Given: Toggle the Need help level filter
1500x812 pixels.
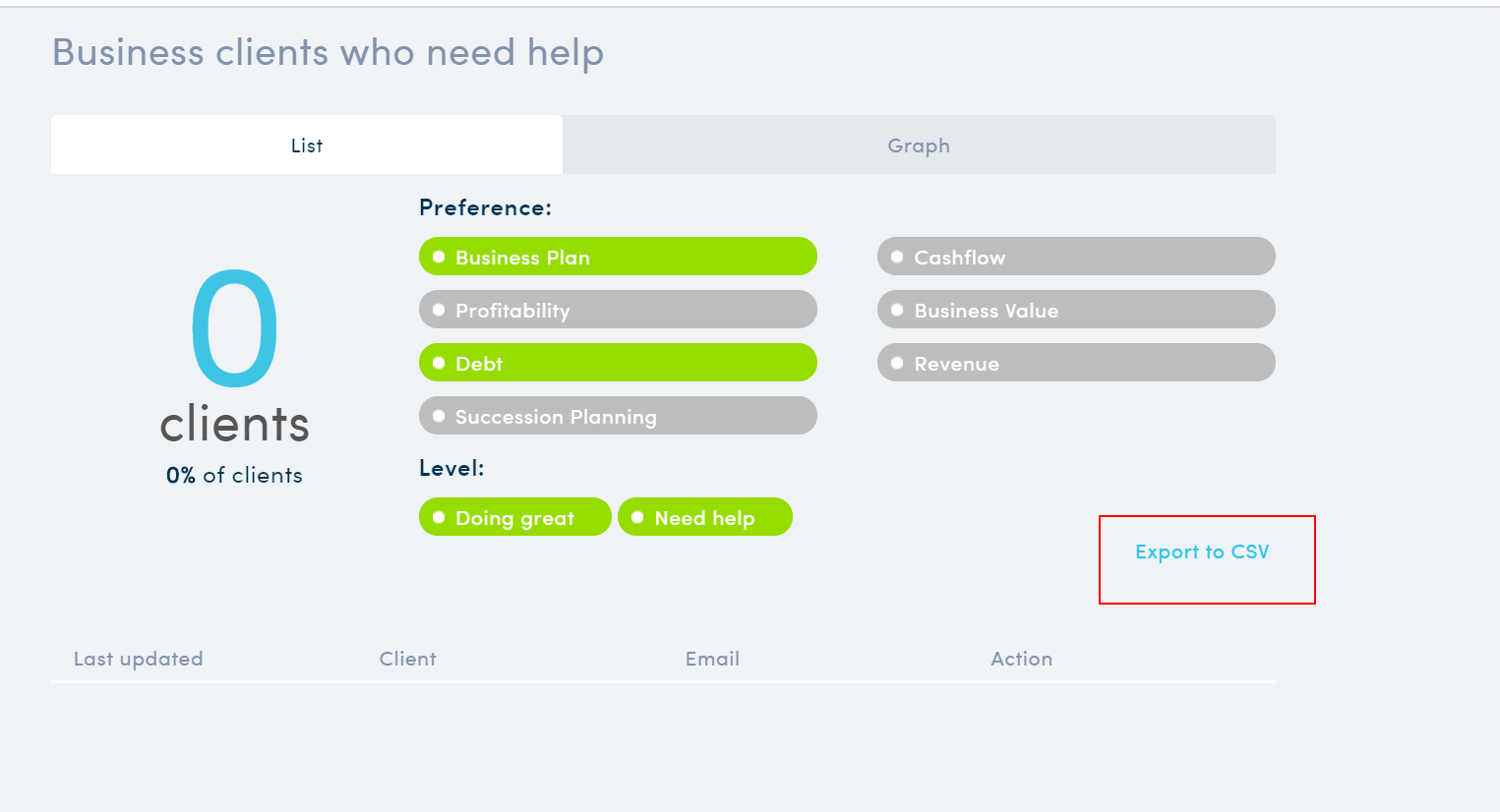Looking at the screenshot, I should pos(705,517).
